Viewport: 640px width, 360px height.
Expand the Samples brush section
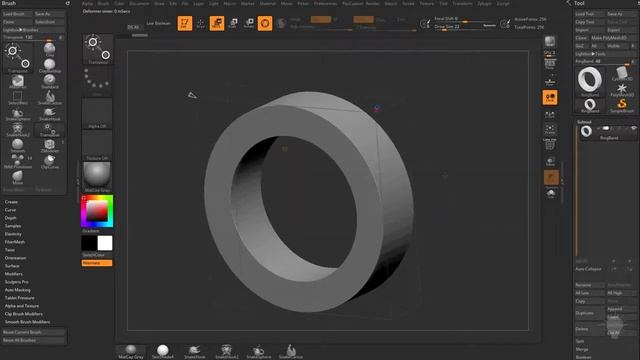[x=13, y=226]
